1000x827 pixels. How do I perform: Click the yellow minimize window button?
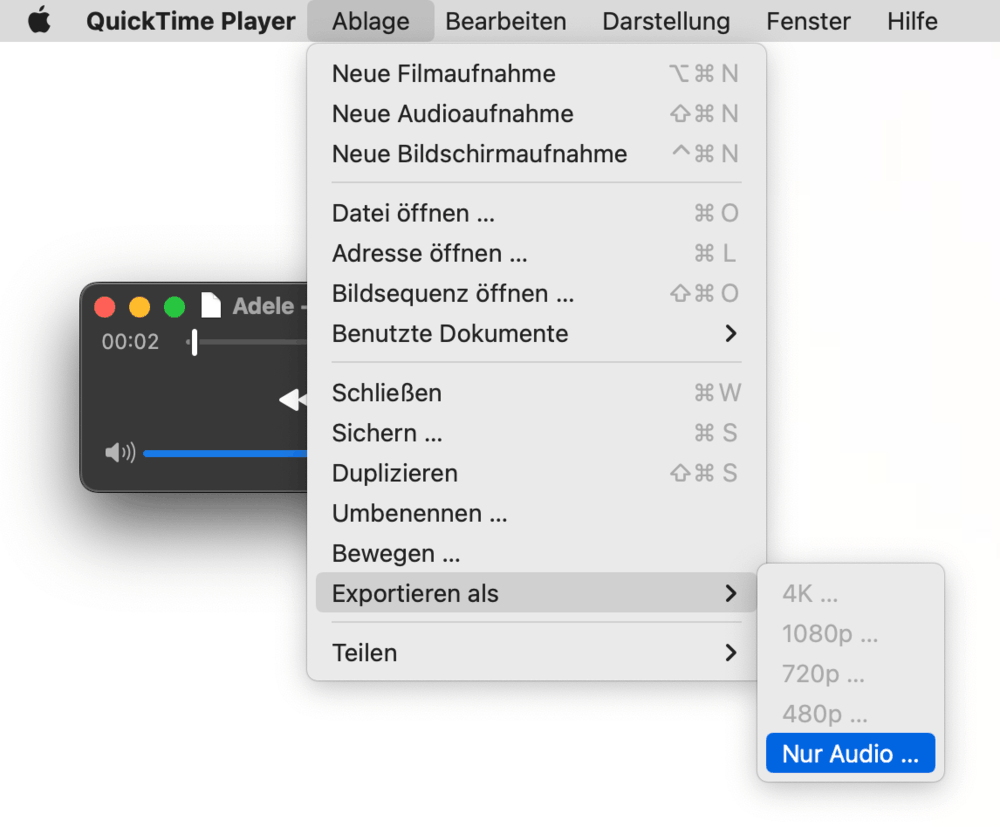pos(140,307)
